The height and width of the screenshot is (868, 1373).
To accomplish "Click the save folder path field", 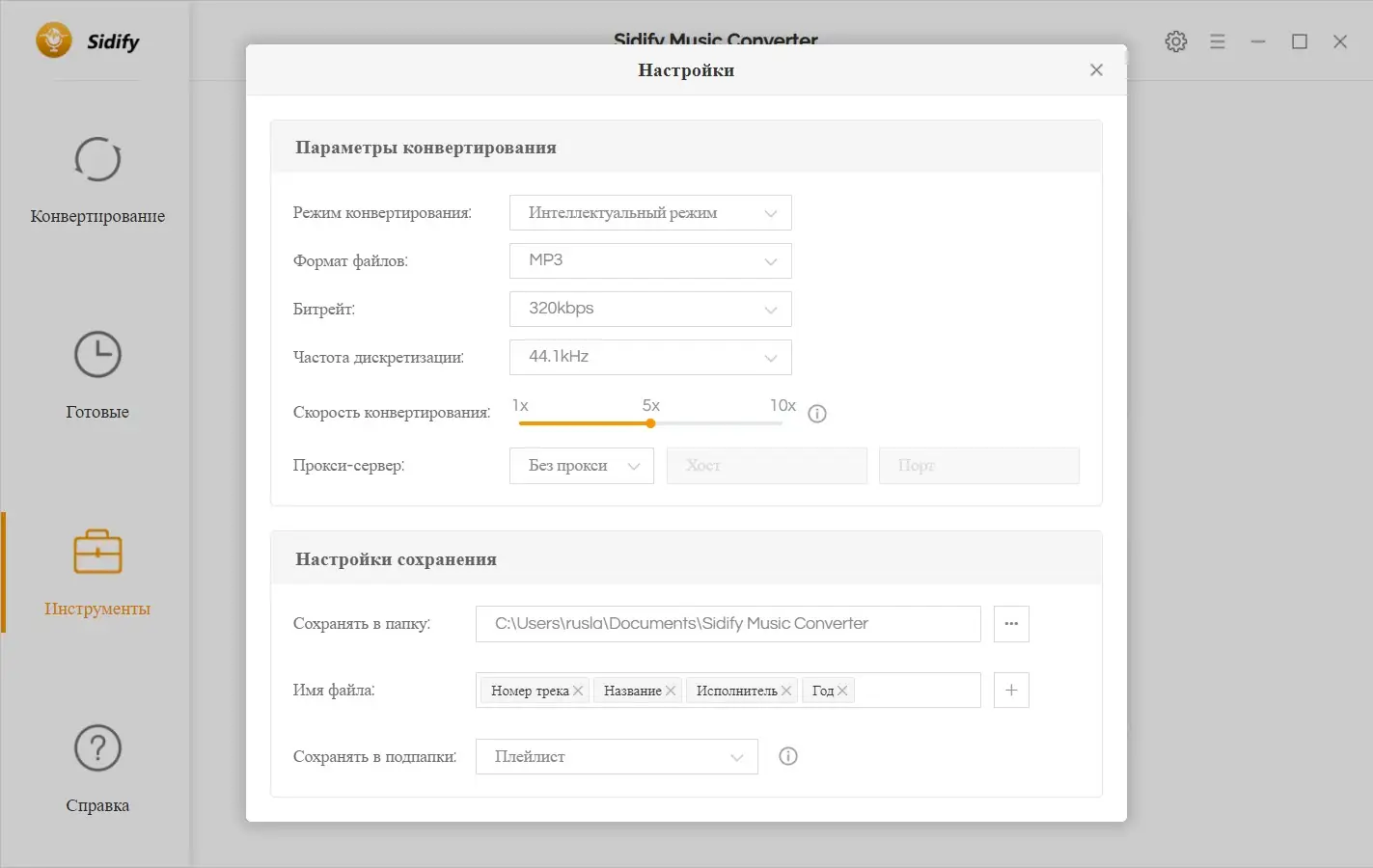I will pos(728,624).
